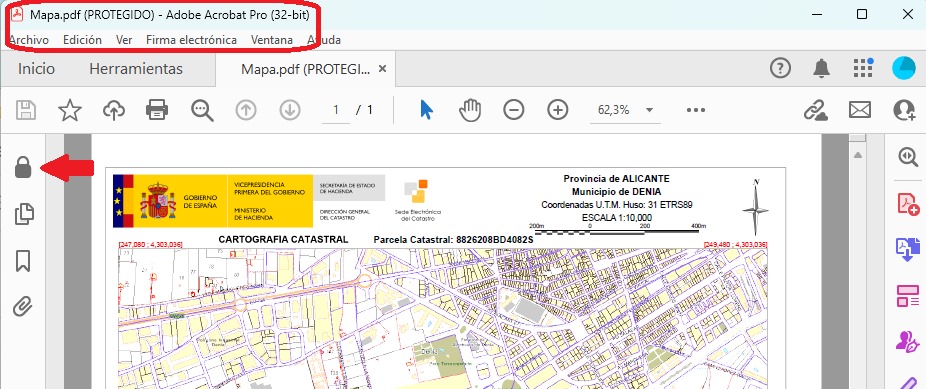Screen dimensions: 926x389
Task: Click the Gobierno de España coat of arms
Action: (158, 201)
